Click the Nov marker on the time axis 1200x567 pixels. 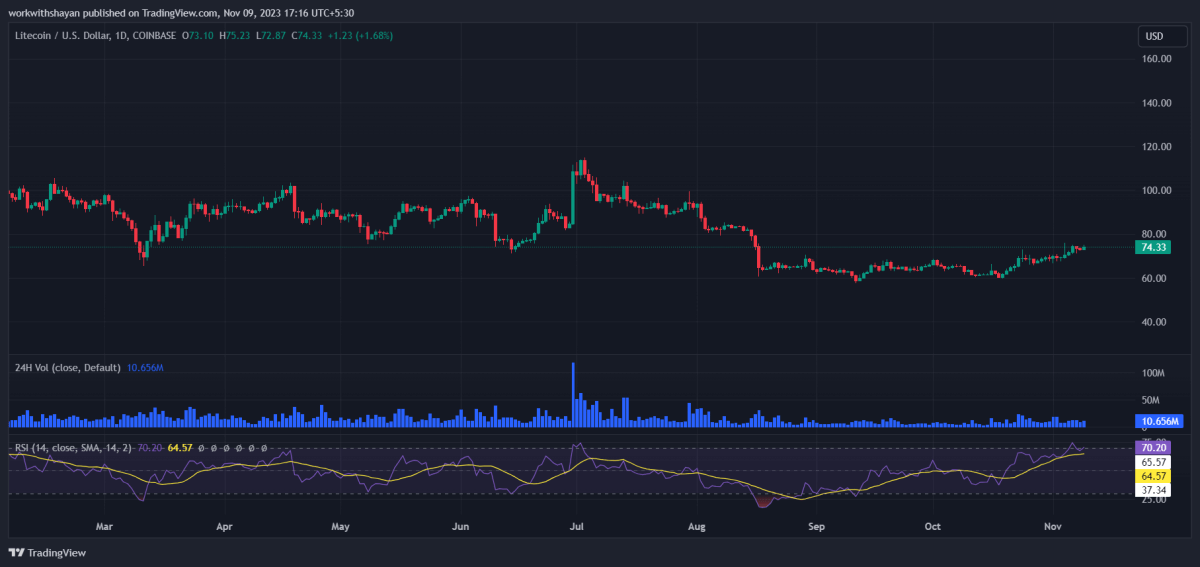point(1051,525)
